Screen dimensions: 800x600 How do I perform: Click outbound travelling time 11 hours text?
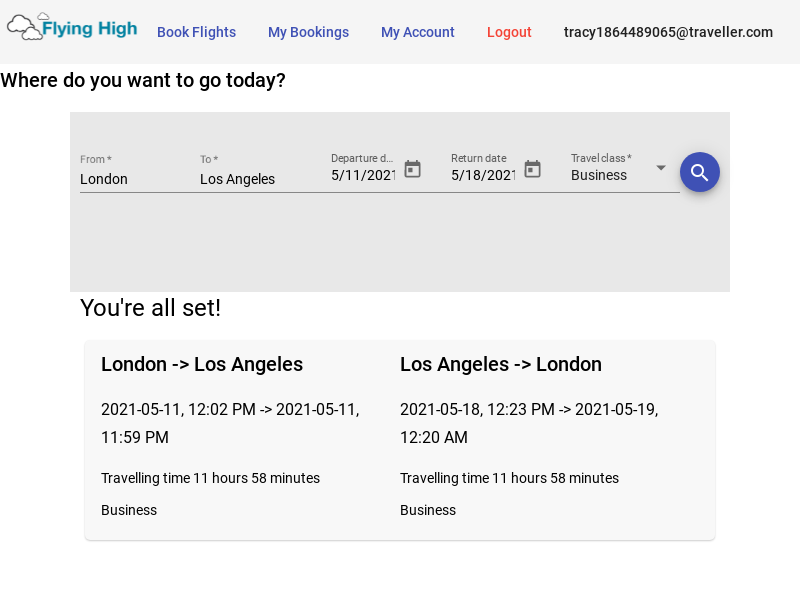pos(210,478)
